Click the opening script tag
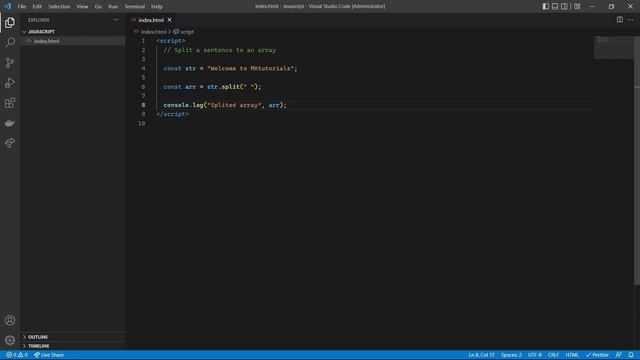The image size is (640, 360). pos(171,41)
